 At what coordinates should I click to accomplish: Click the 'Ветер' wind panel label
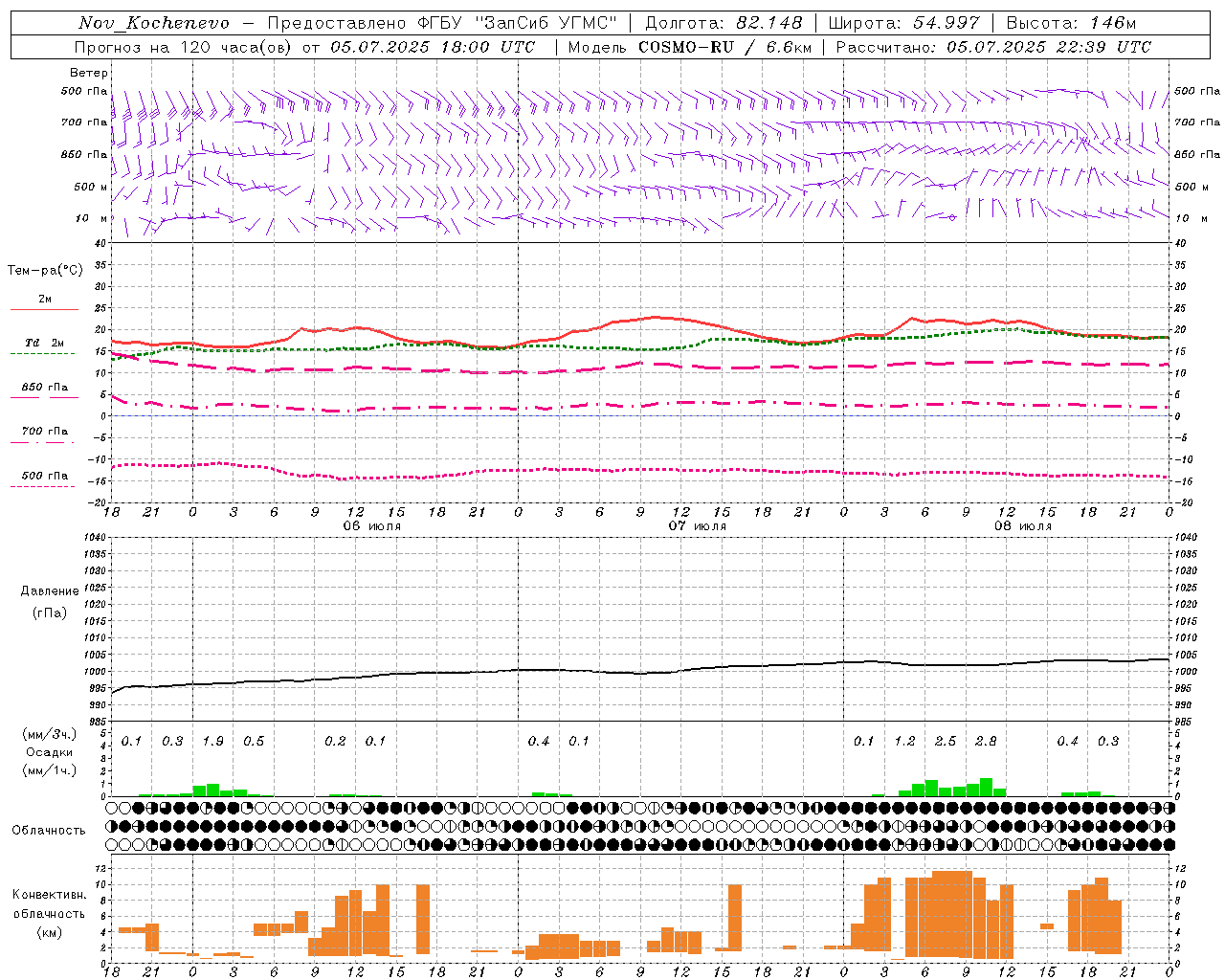click(89, 73)
